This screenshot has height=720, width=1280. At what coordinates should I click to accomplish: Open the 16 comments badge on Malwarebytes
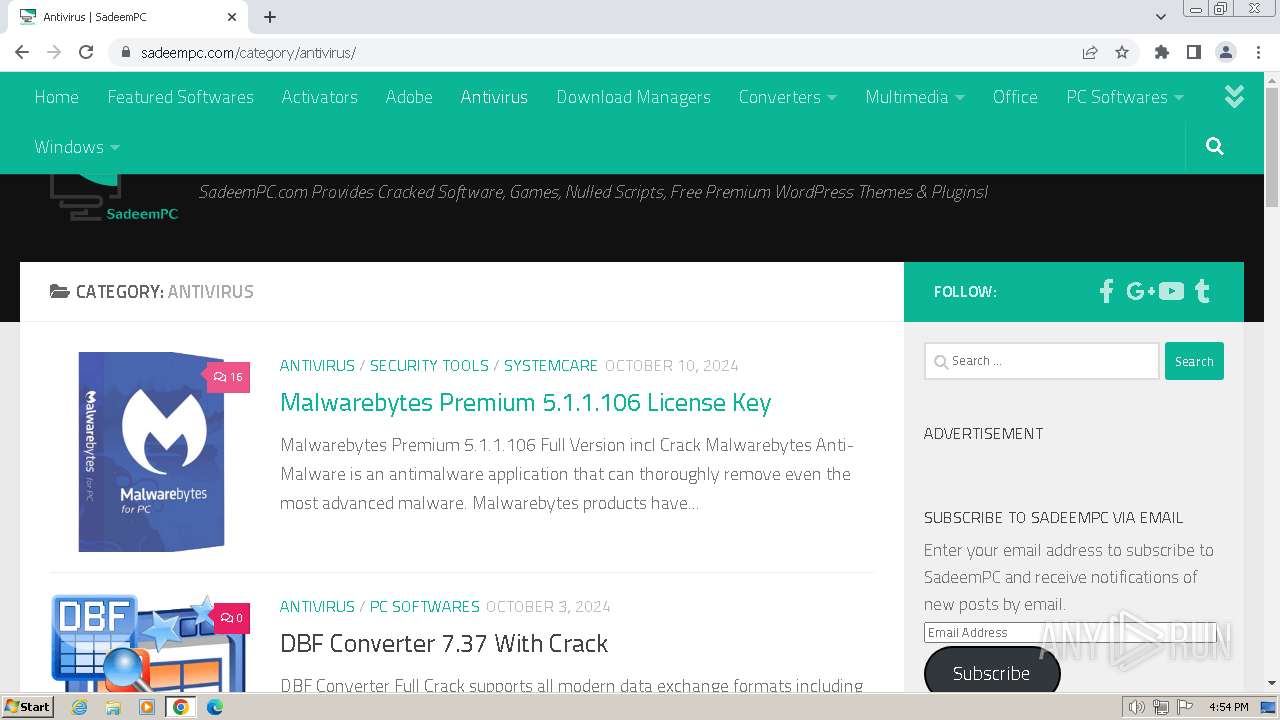coord(228,377)
